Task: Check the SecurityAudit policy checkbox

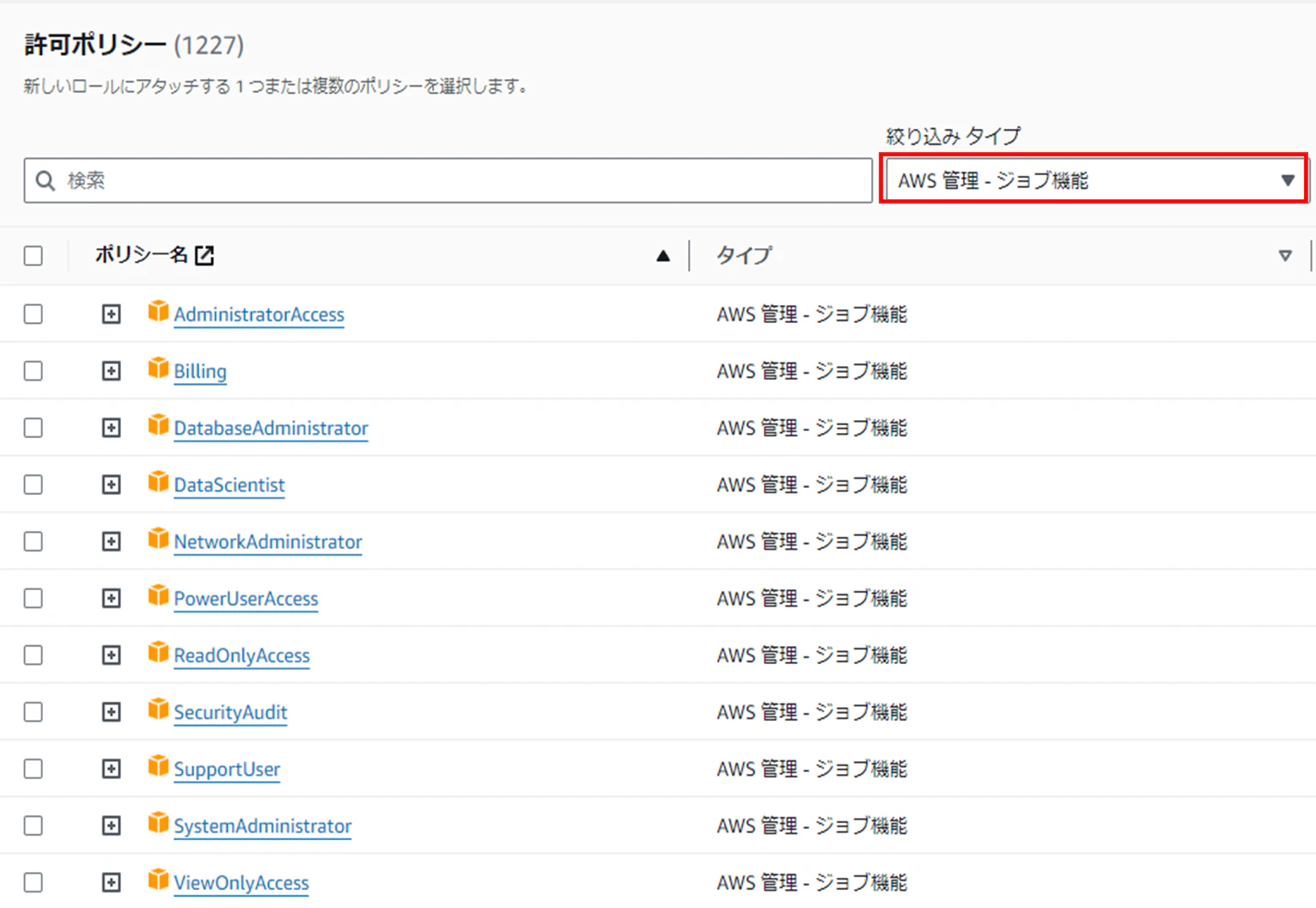Action: point(34,712)
